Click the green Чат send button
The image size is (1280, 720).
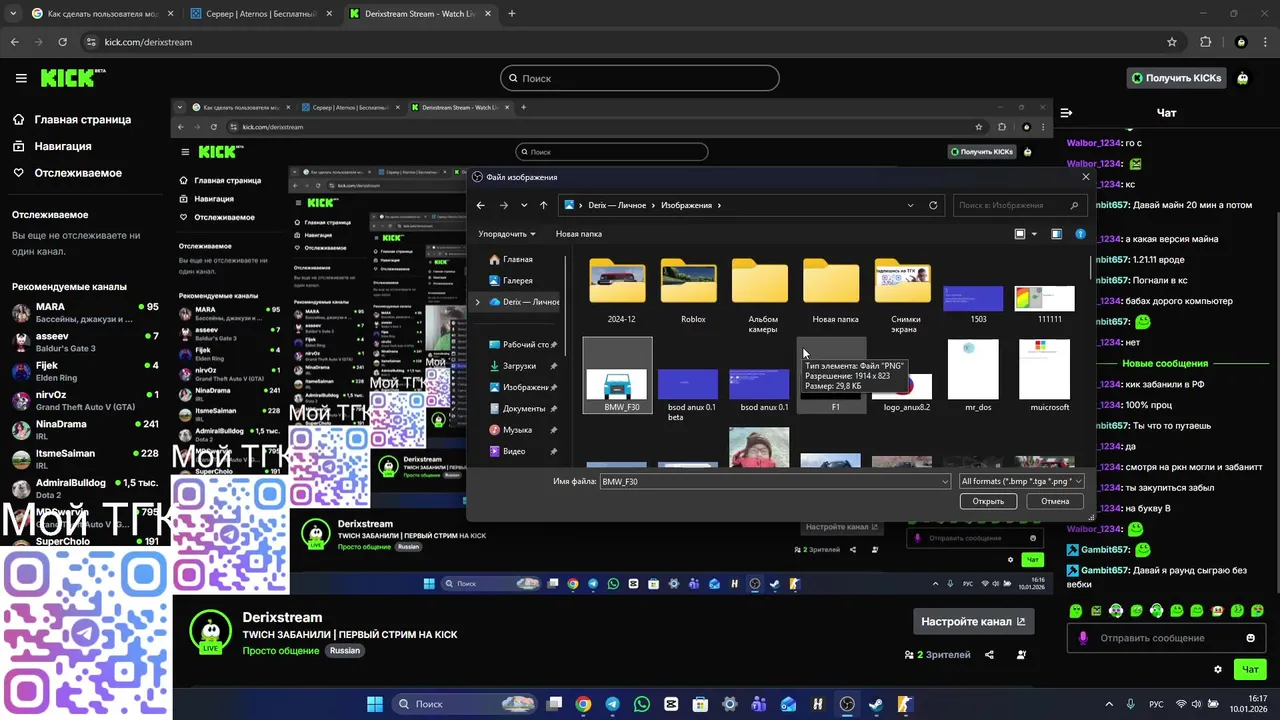(x=1250, y=669)
